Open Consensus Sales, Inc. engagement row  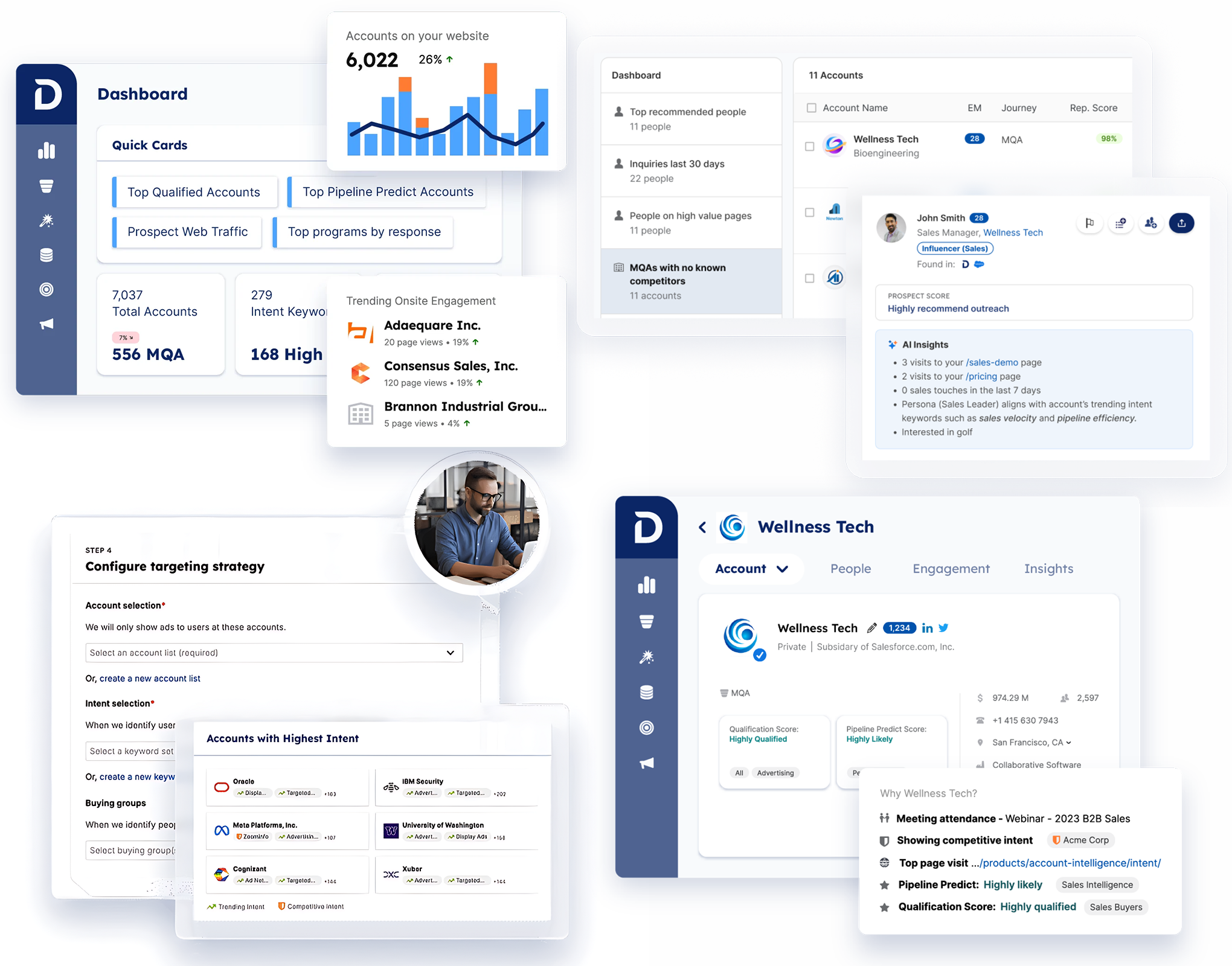tap(447, 373)
